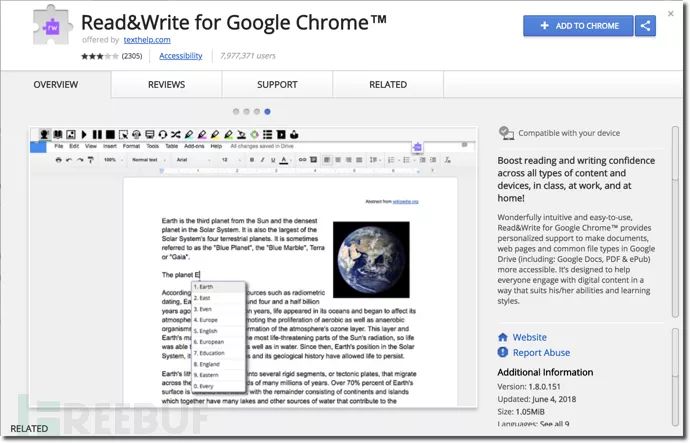This screenshot has height=443, width=690.
Task: Open the line spacing dropdown
Action: 374,160
